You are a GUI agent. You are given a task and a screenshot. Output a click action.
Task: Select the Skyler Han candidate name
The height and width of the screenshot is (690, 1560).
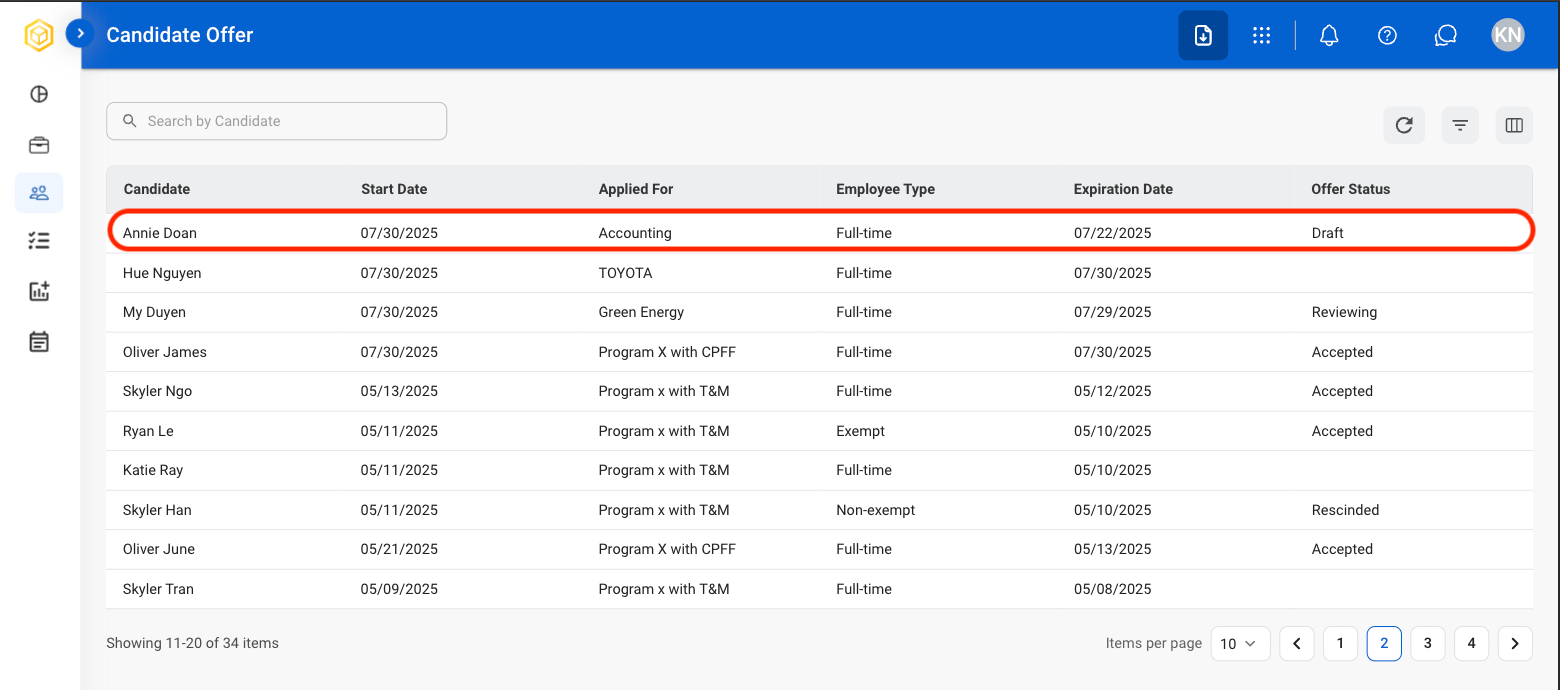(157, 510)
